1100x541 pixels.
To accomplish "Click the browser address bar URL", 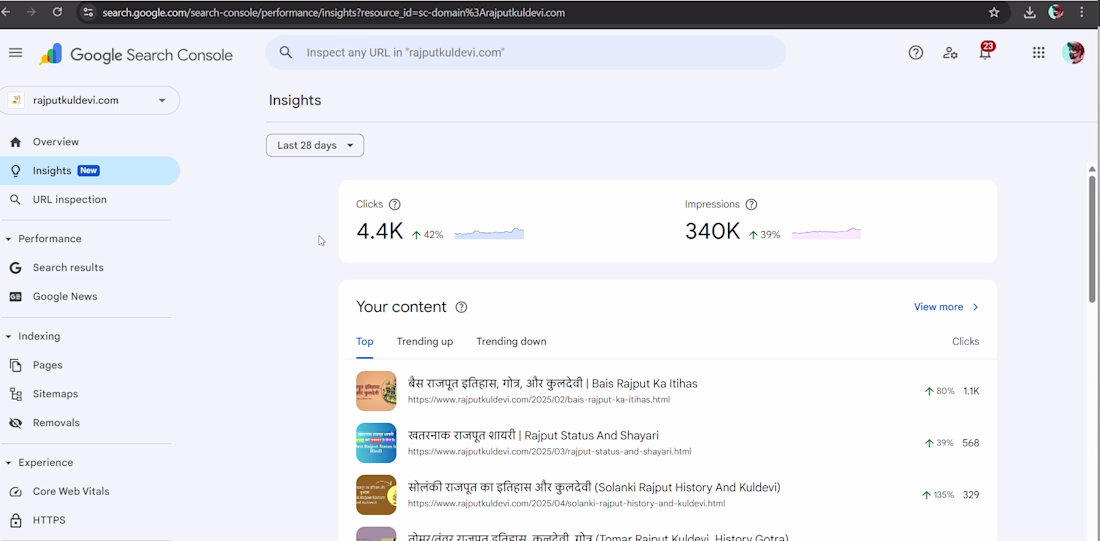I will tap(333, 13).
